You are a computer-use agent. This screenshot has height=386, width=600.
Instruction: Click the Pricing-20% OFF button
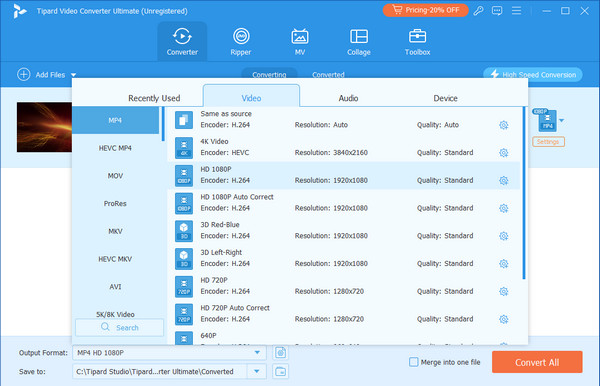[426, 10]
